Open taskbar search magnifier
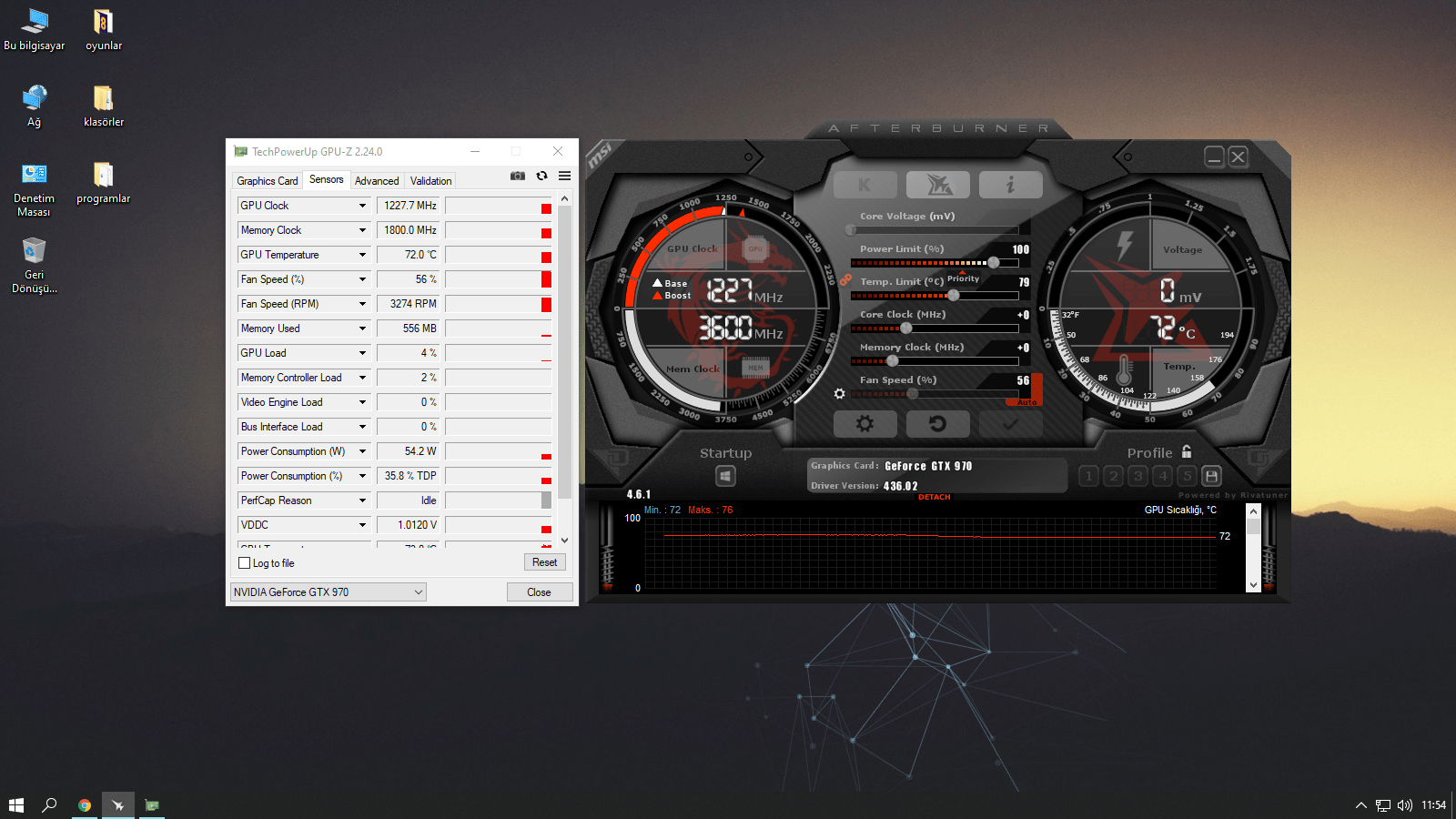Viewport: 1456px width, 819px height. click(x=50, y=805)
